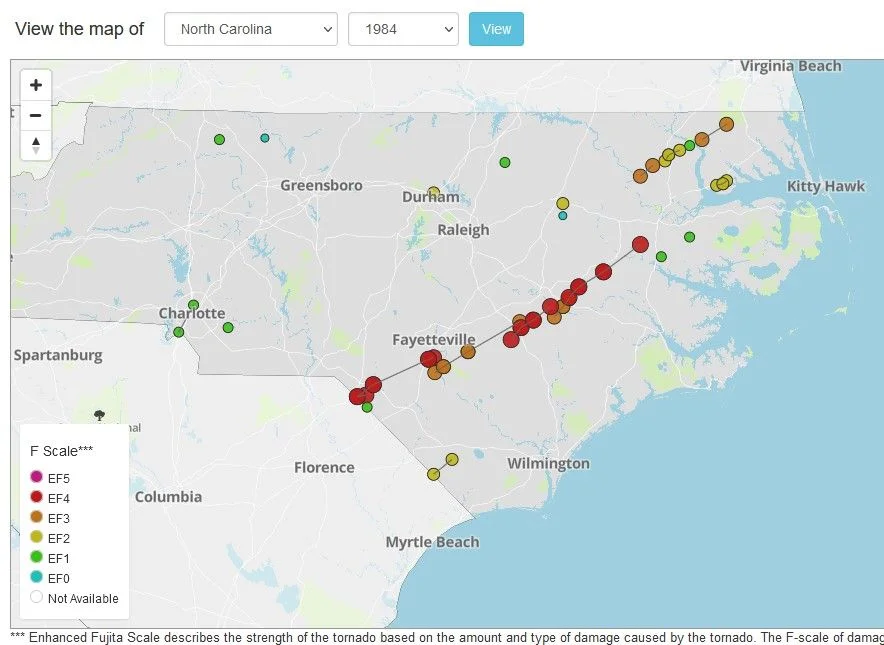Select the EF4 red legend swatch
This screenshot has width=884, height=645.
pyautogui.click(x=36, y=497)
